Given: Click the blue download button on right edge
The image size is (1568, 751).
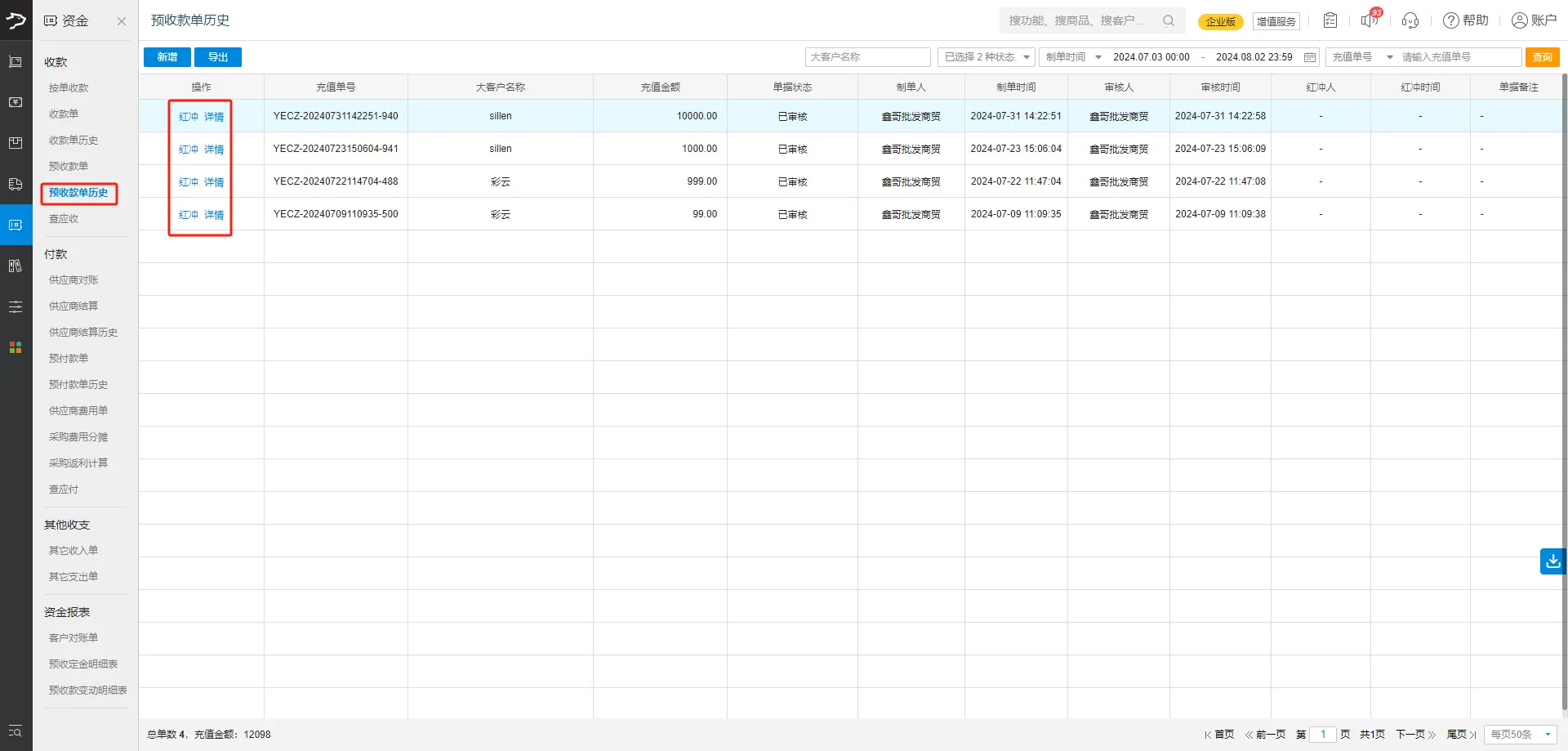Looking at the screenshot, I should point(1552,561).
